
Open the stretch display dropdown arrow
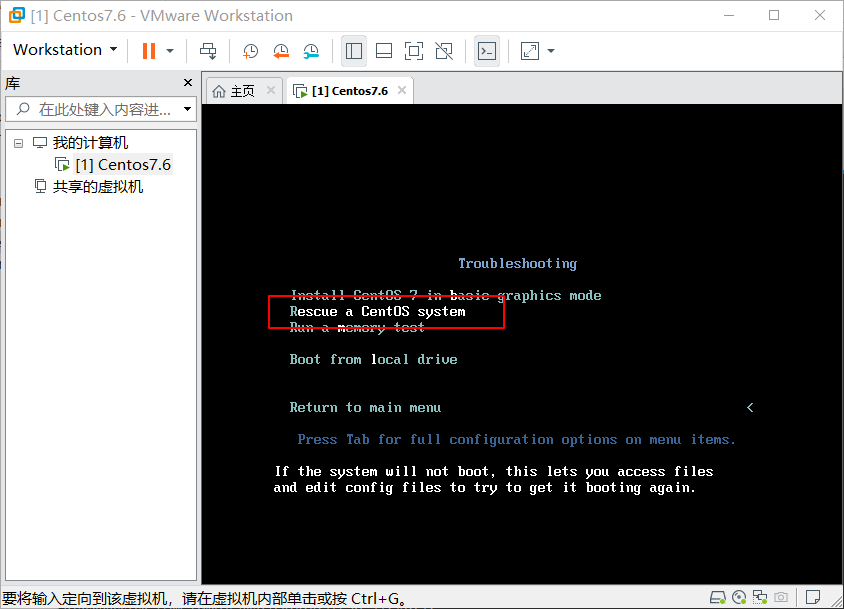point(551,51)
